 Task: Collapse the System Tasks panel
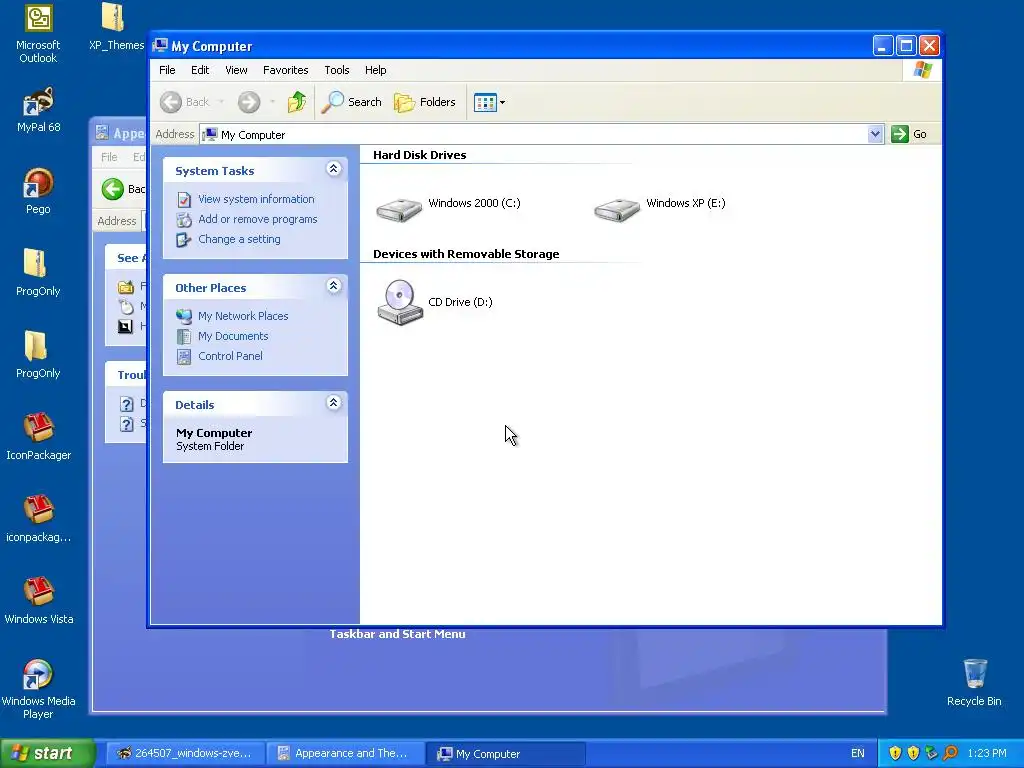point(333,169)
